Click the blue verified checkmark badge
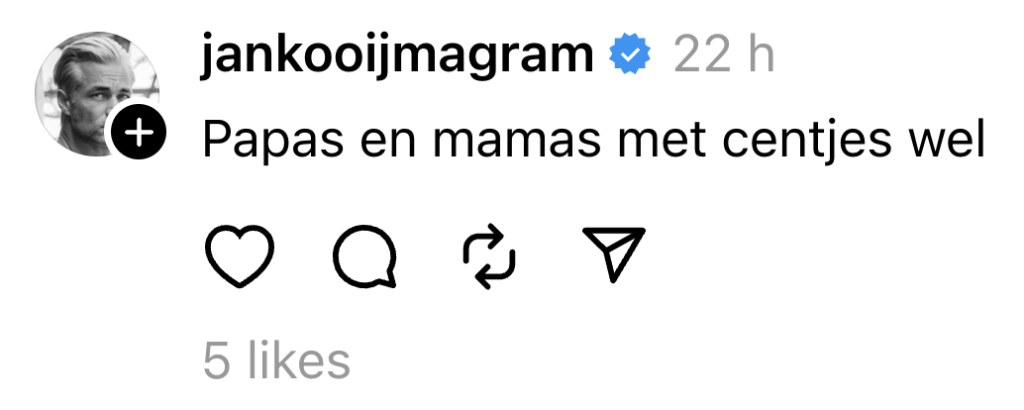The height and width of the screenshot is (410, 1024). click(x=630, y=55)
